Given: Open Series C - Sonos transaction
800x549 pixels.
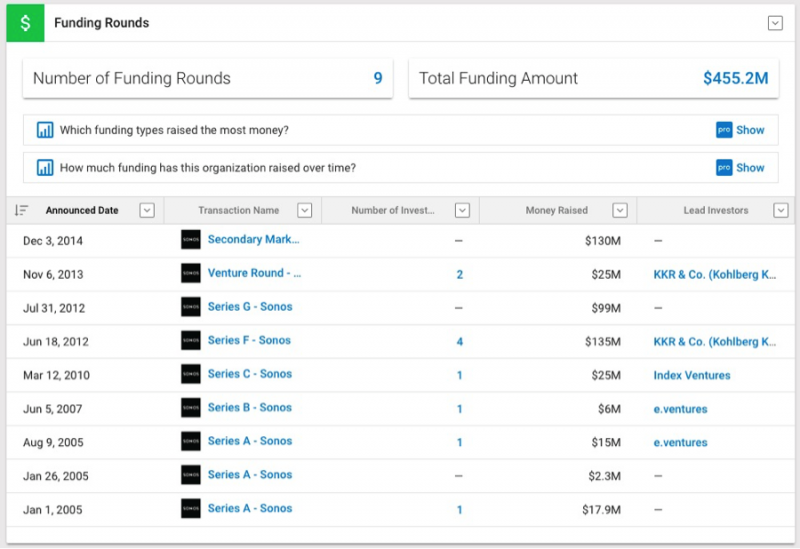Looking at the screenshot, I should [249, 374].
